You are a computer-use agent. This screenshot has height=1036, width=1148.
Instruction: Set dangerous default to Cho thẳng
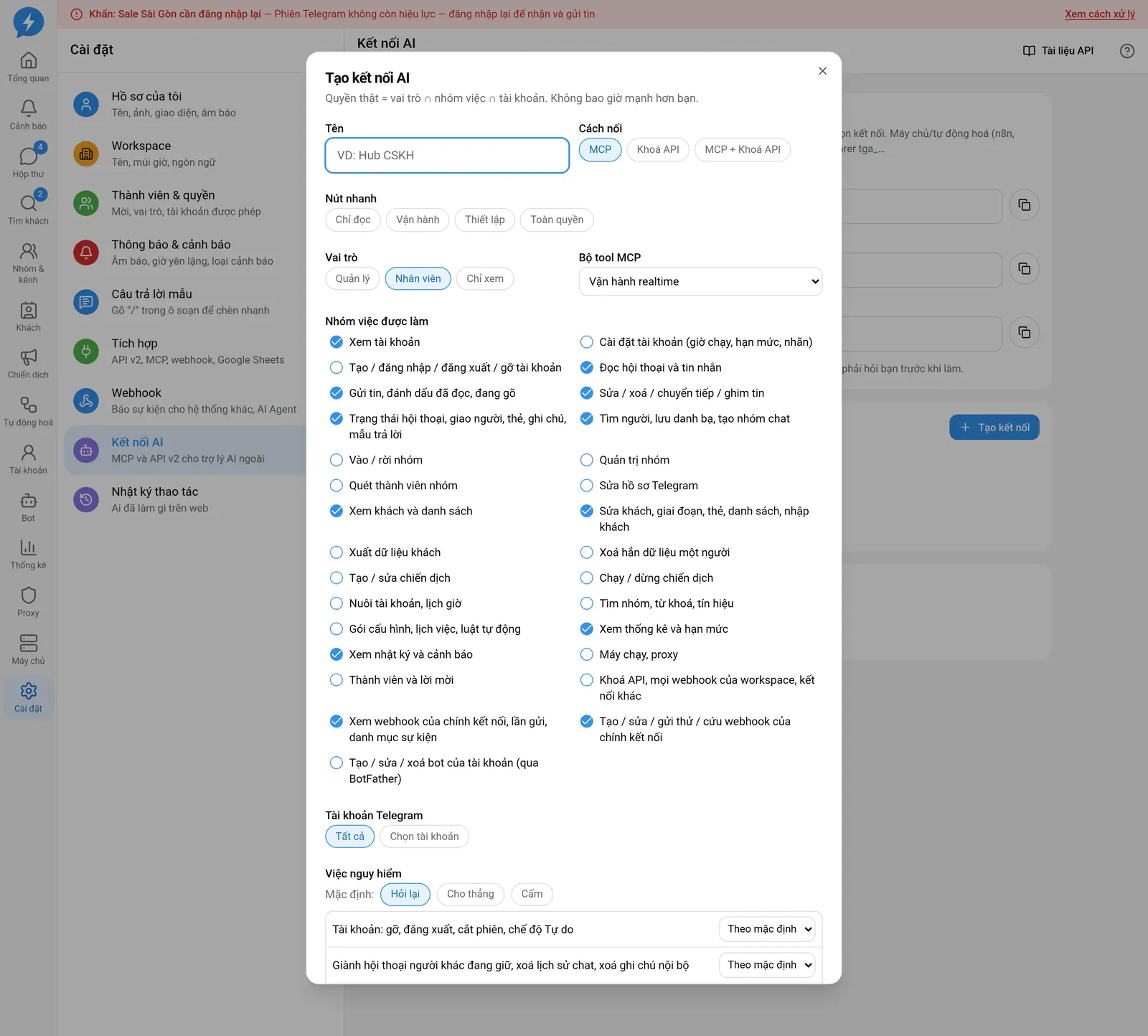coord(471,894)
